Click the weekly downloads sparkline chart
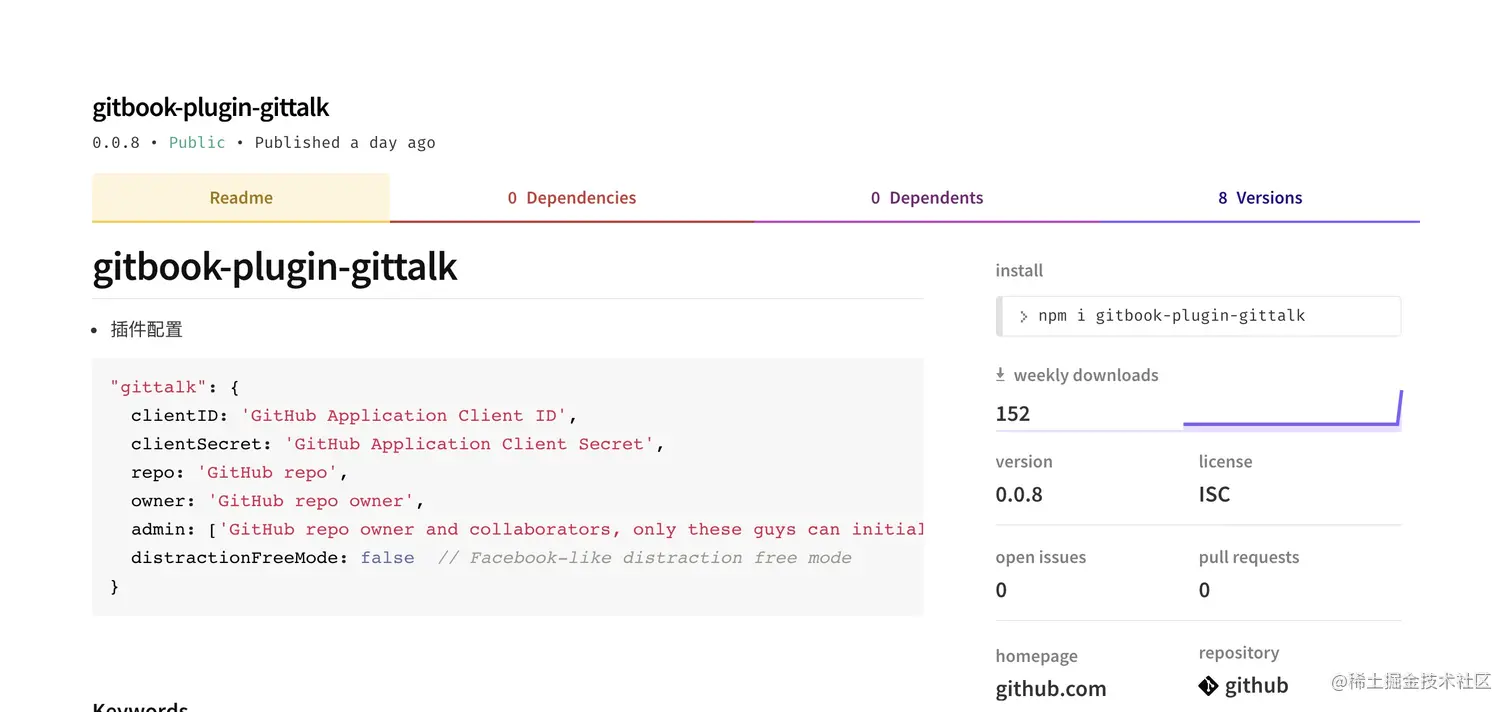Viewport: 1512px width, 712px height. click(x=1293, y=409)
